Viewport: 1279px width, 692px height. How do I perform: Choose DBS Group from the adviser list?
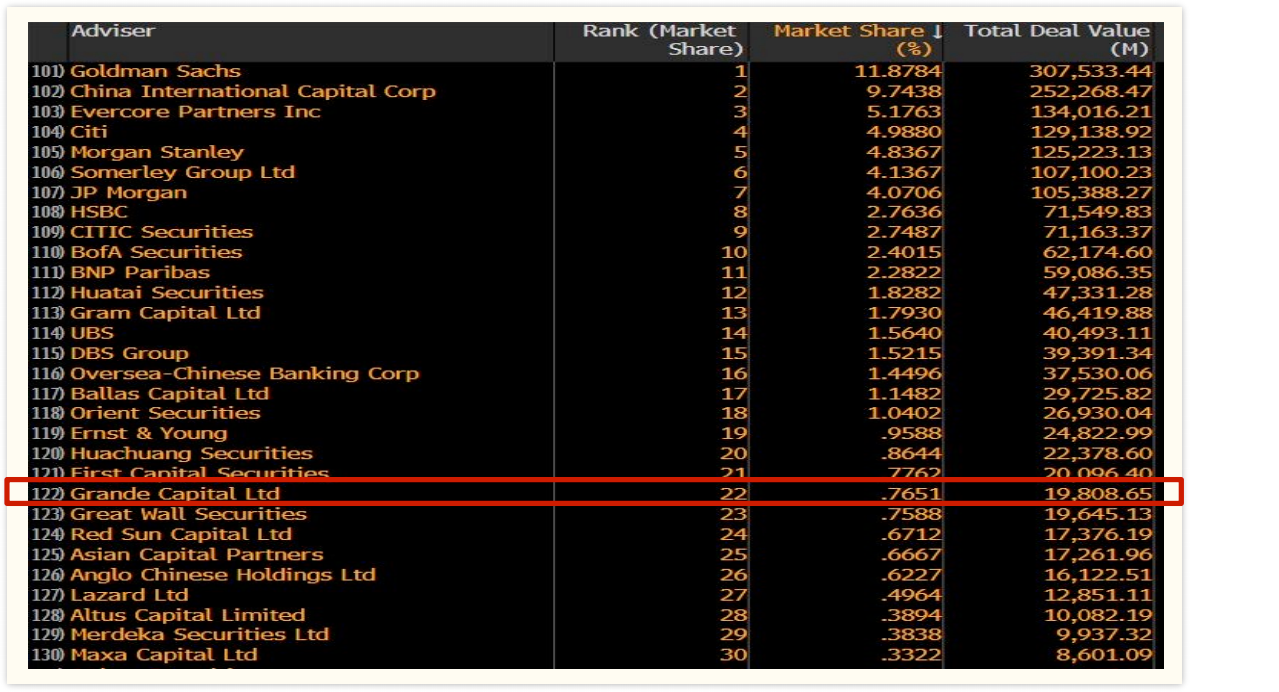129,353
